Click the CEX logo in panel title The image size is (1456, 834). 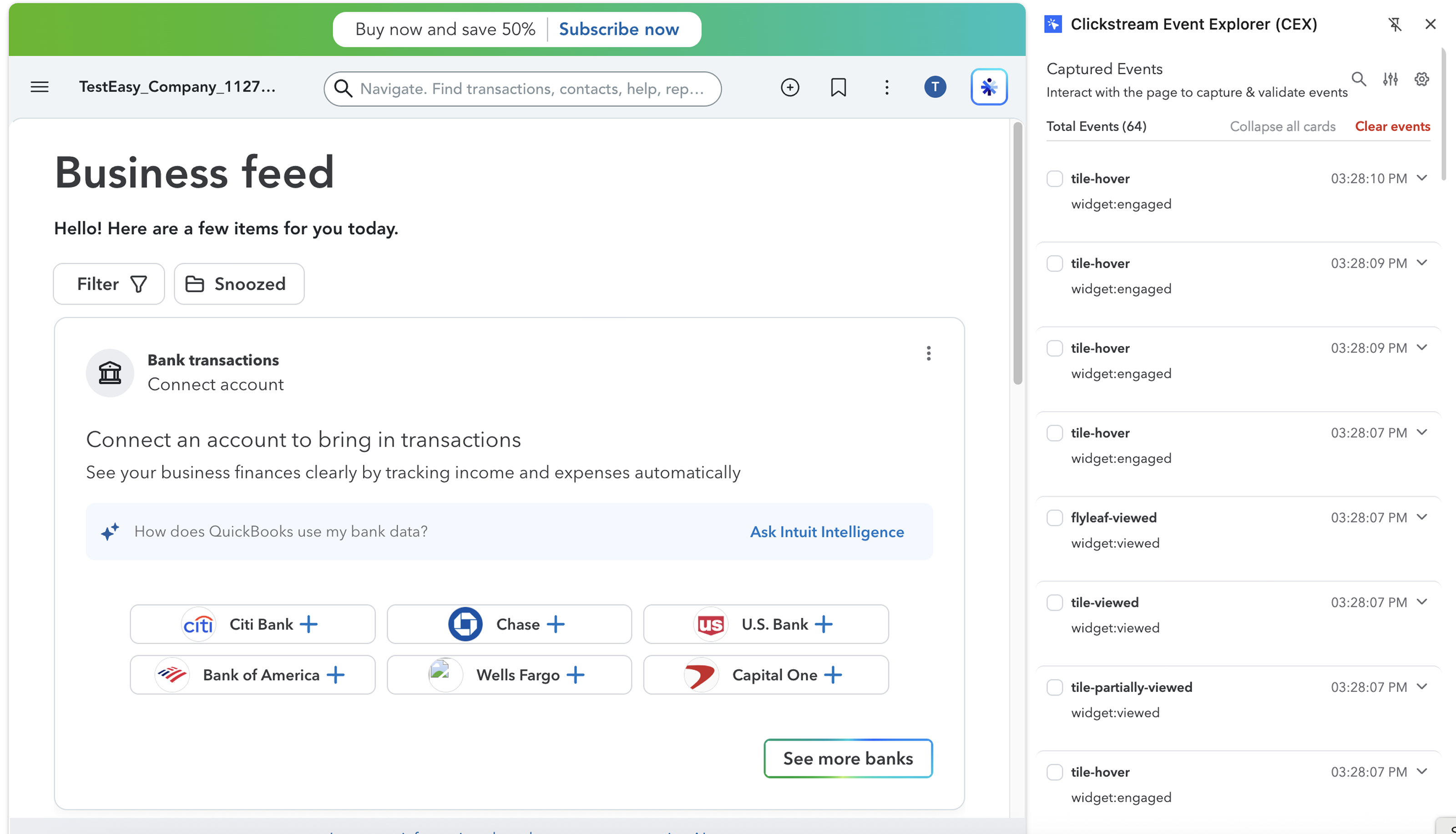tap(1053, 24)
